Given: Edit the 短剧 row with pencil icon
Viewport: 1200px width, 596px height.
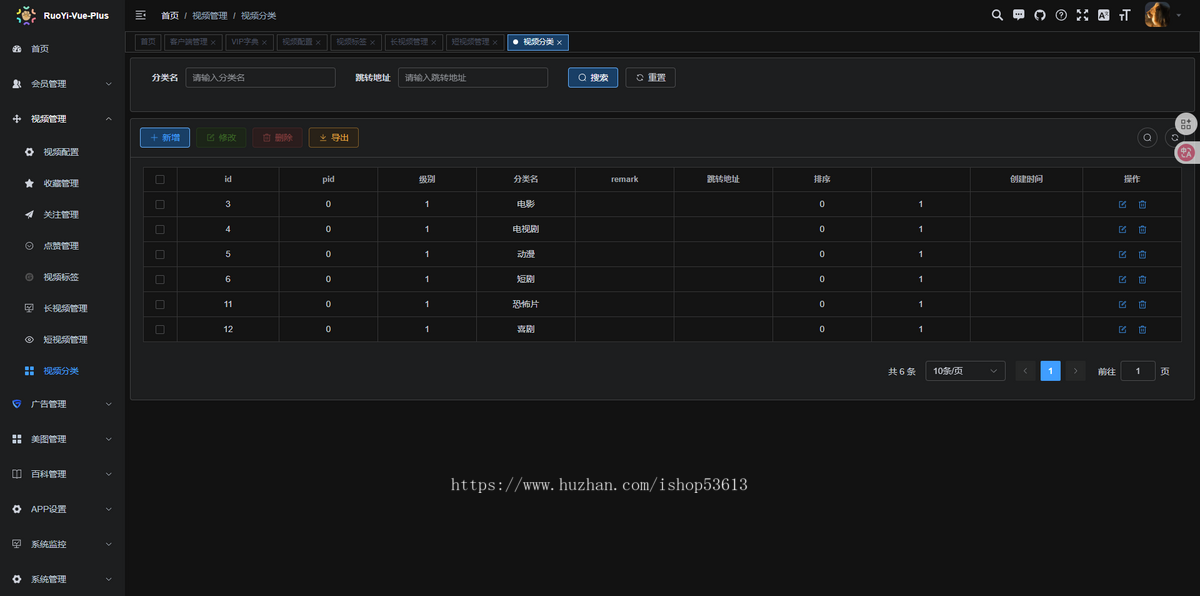Looking at the screenshot, I should point(1122,279).
